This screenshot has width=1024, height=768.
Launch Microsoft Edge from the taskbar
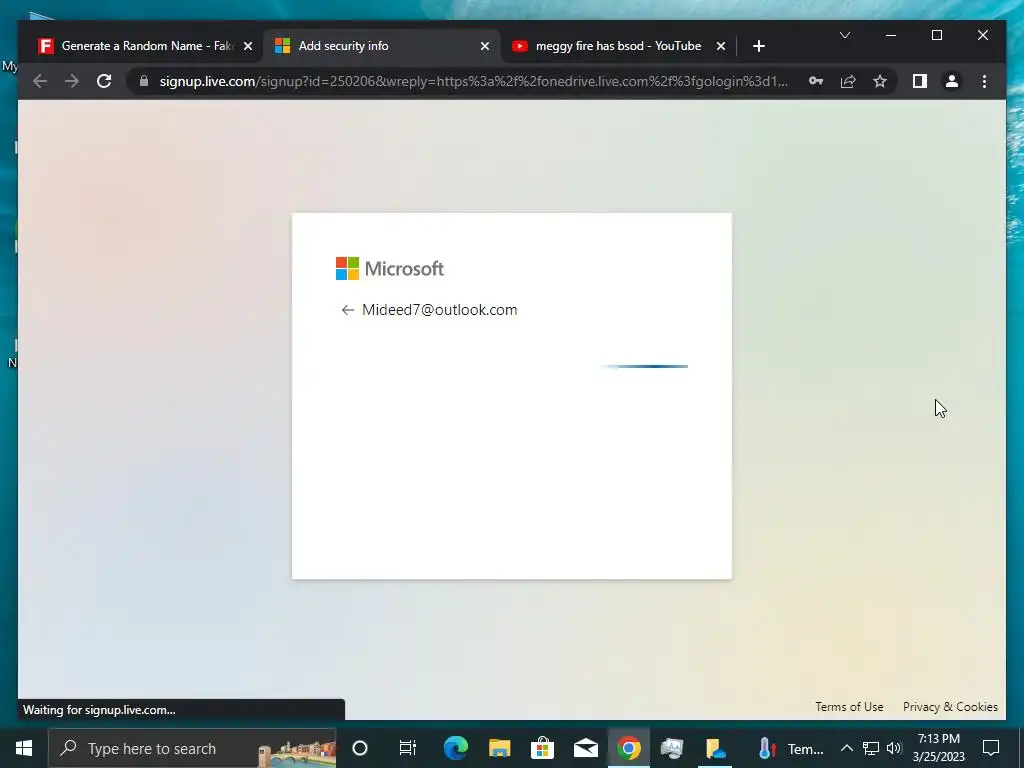click(456, 748)
